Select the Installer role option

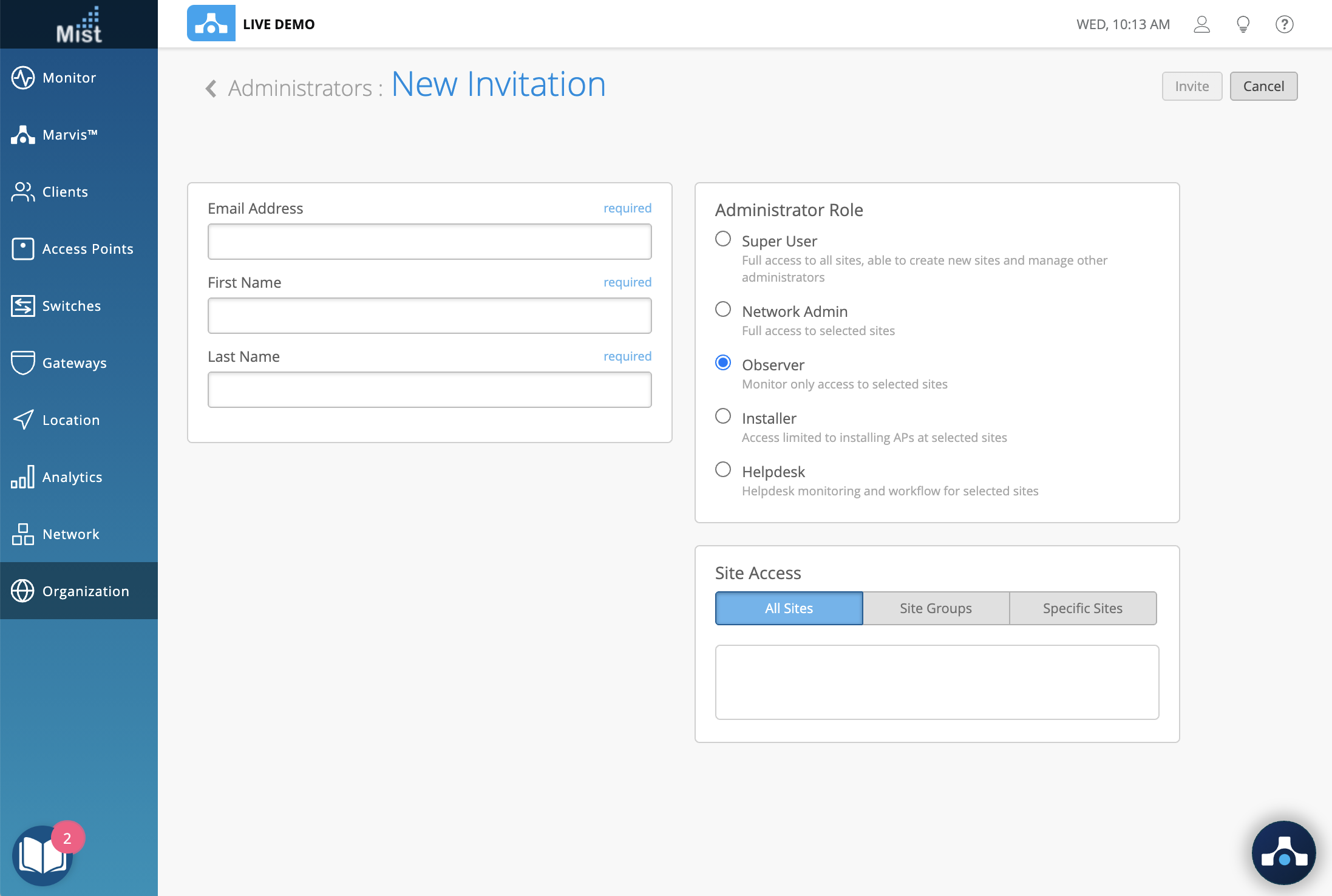(x=722, y=416)
